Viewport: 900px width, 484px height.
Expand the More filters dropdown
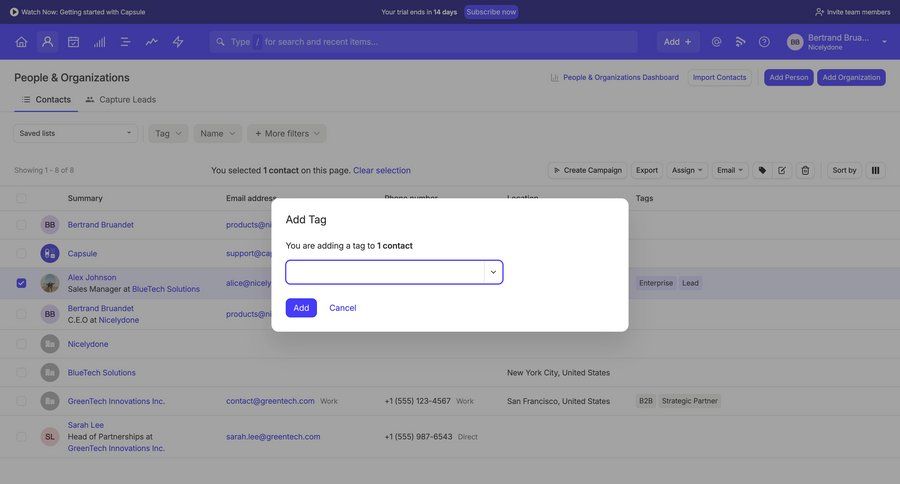pos(287,133)
